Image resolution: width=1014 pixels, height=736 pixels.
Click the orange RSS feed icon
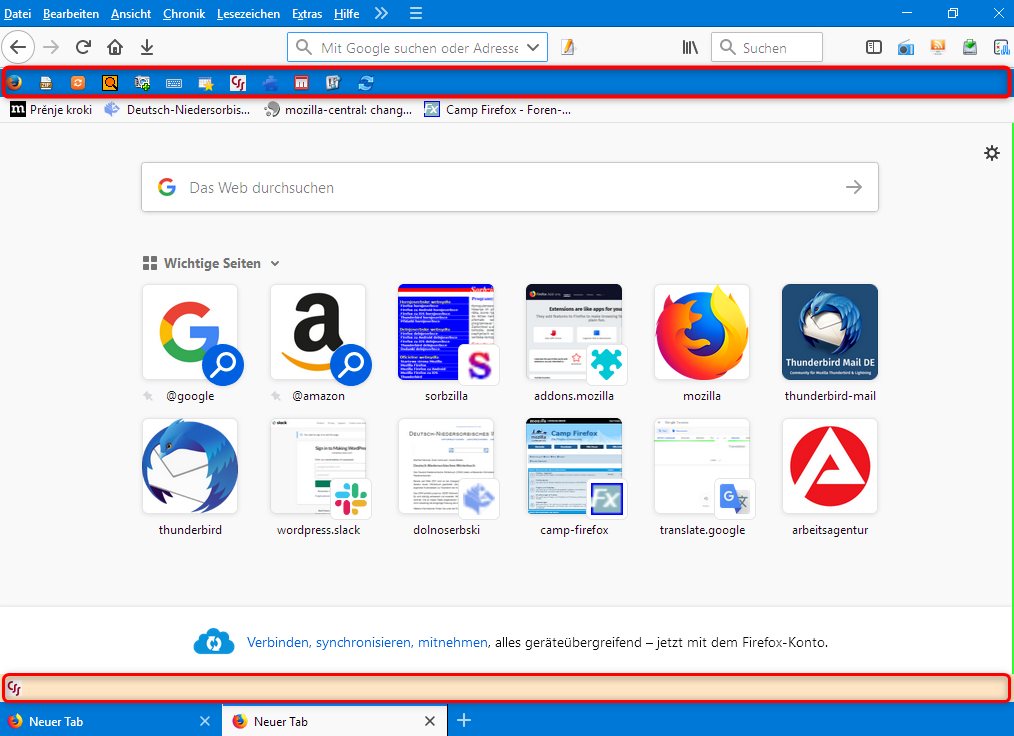(938, 47)
